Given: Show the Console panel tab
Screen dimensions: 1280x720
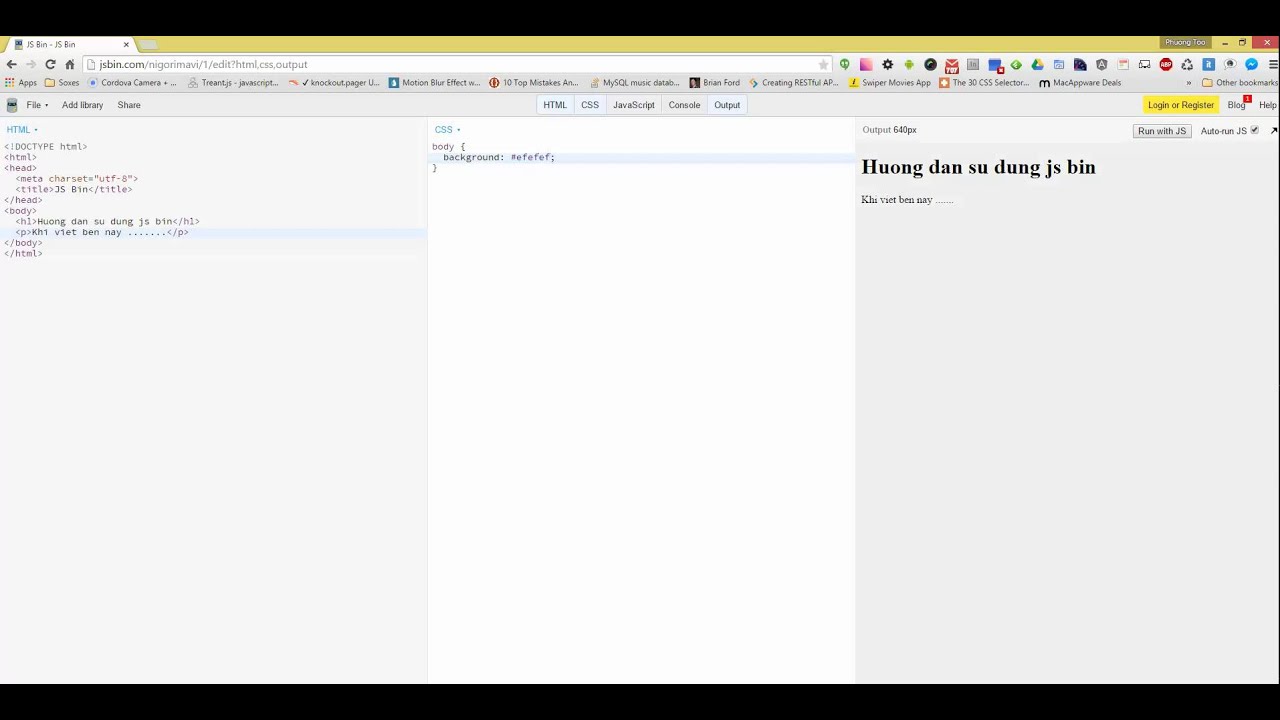Looking at the screenshot, I should tap(684, 105).
